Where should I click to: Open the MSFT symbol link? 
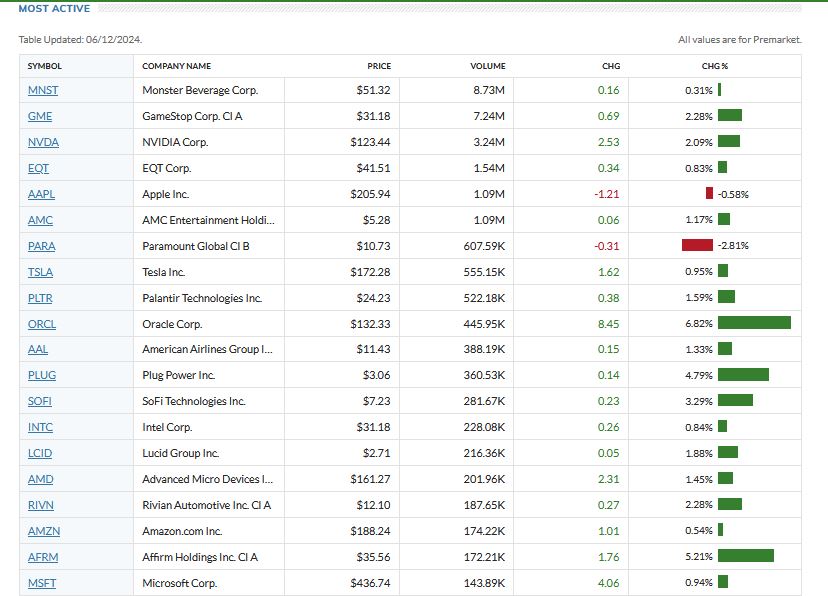tap(42, 583)
